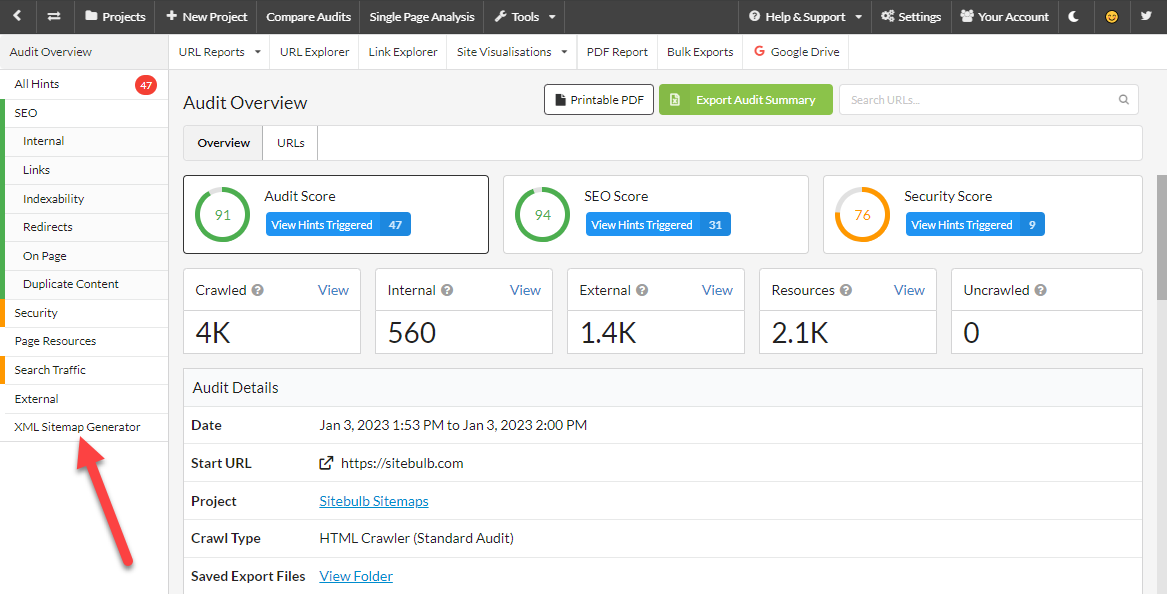Switch to the URLs tab
This screenshot has width=1167, height=594.
point(290,143)
